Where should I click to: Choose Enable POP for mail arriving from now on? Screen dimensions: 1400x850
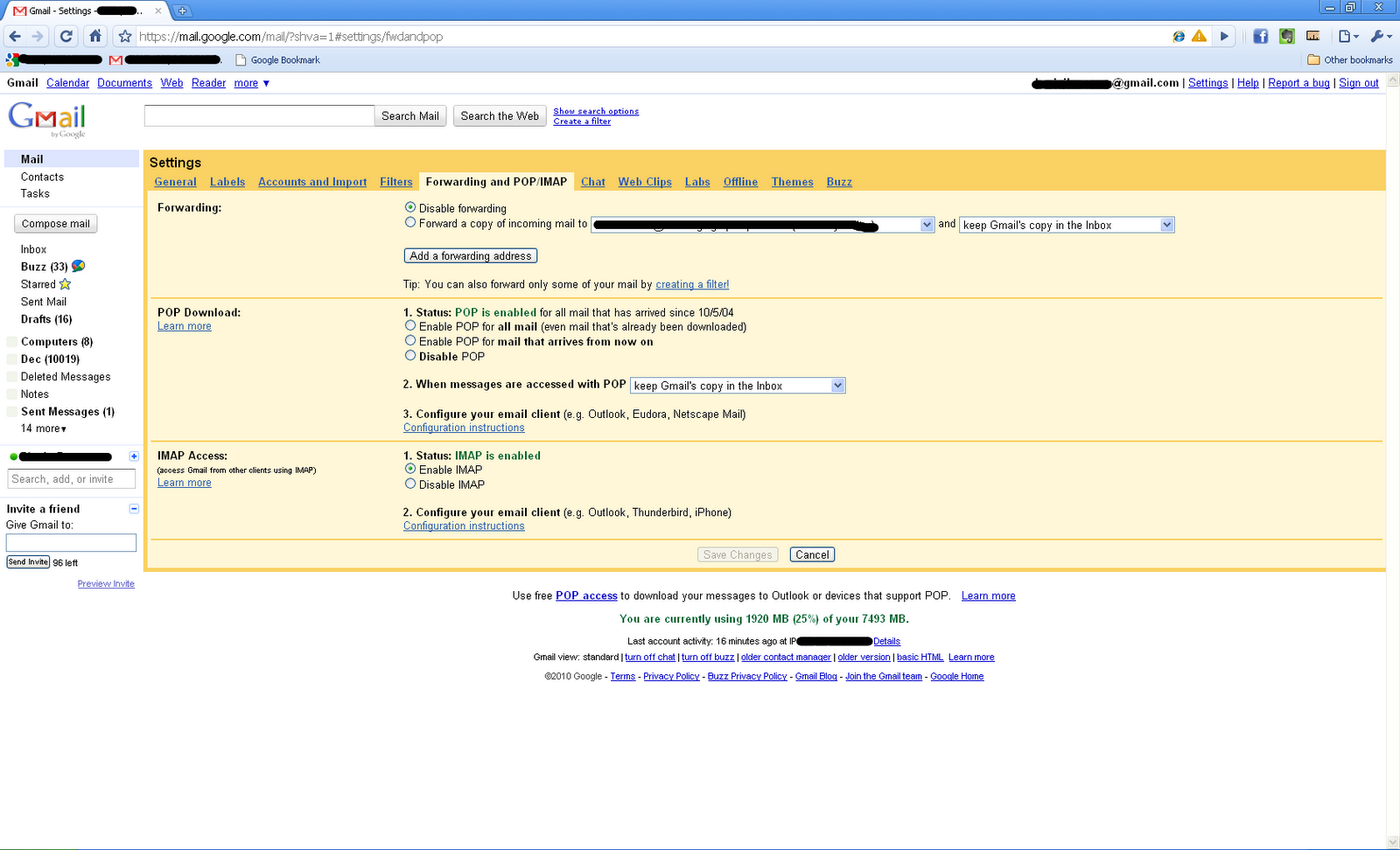click(x=410, y=340)
